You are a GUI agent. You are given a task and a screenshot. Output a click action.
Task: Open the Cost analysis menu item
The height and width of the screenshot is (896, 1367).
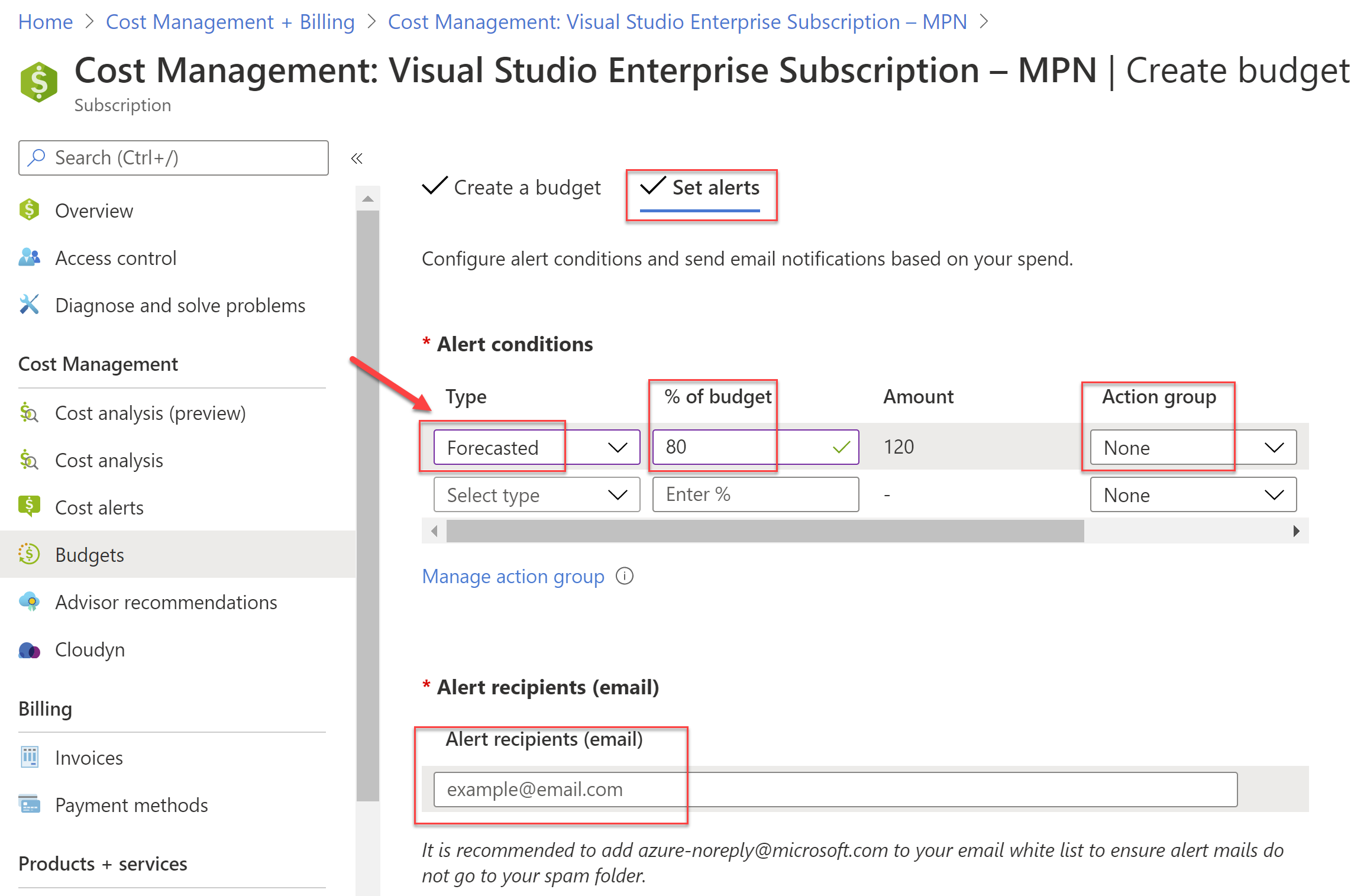pos(109,460)
